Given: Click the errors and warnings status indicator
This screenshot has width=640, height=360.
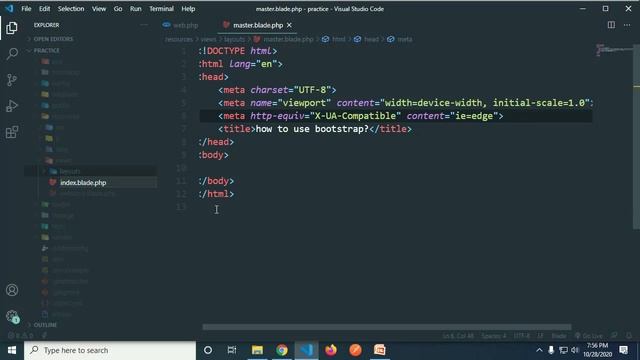Looking at the screenshot, I should [20, 336].
